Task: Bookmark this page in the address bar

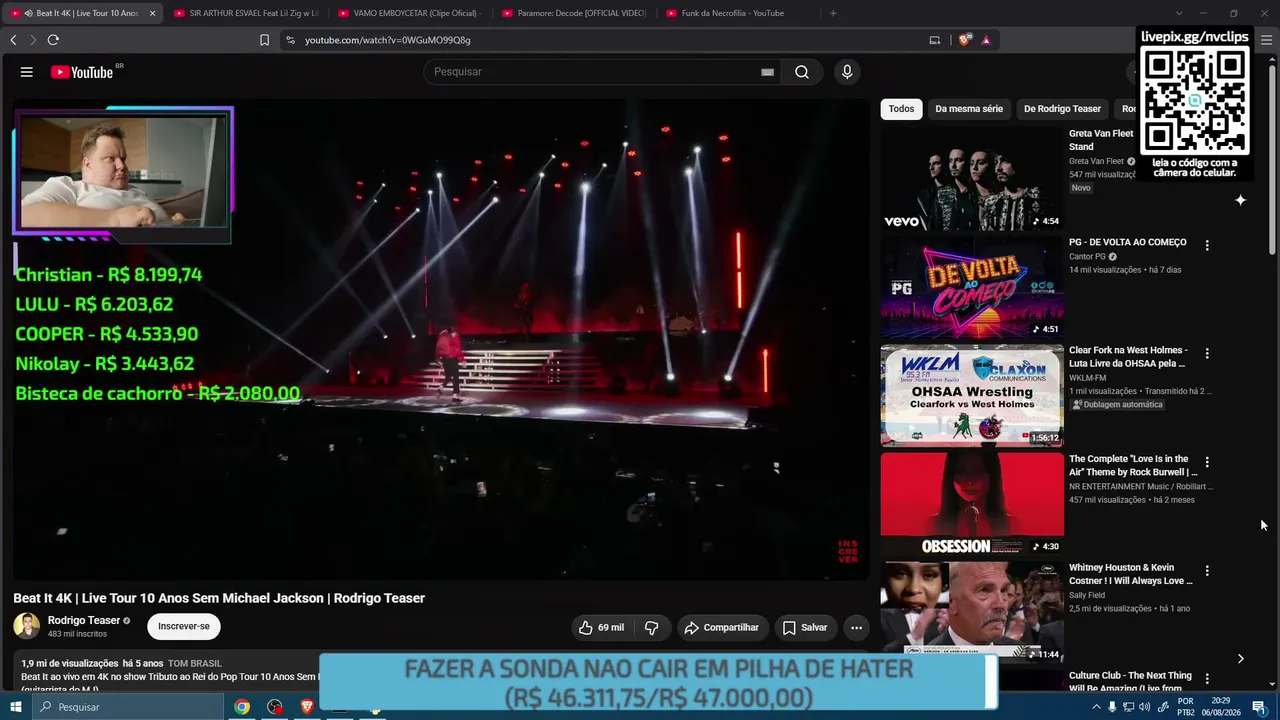Action: pyautogui.click(x=264, y=40)
